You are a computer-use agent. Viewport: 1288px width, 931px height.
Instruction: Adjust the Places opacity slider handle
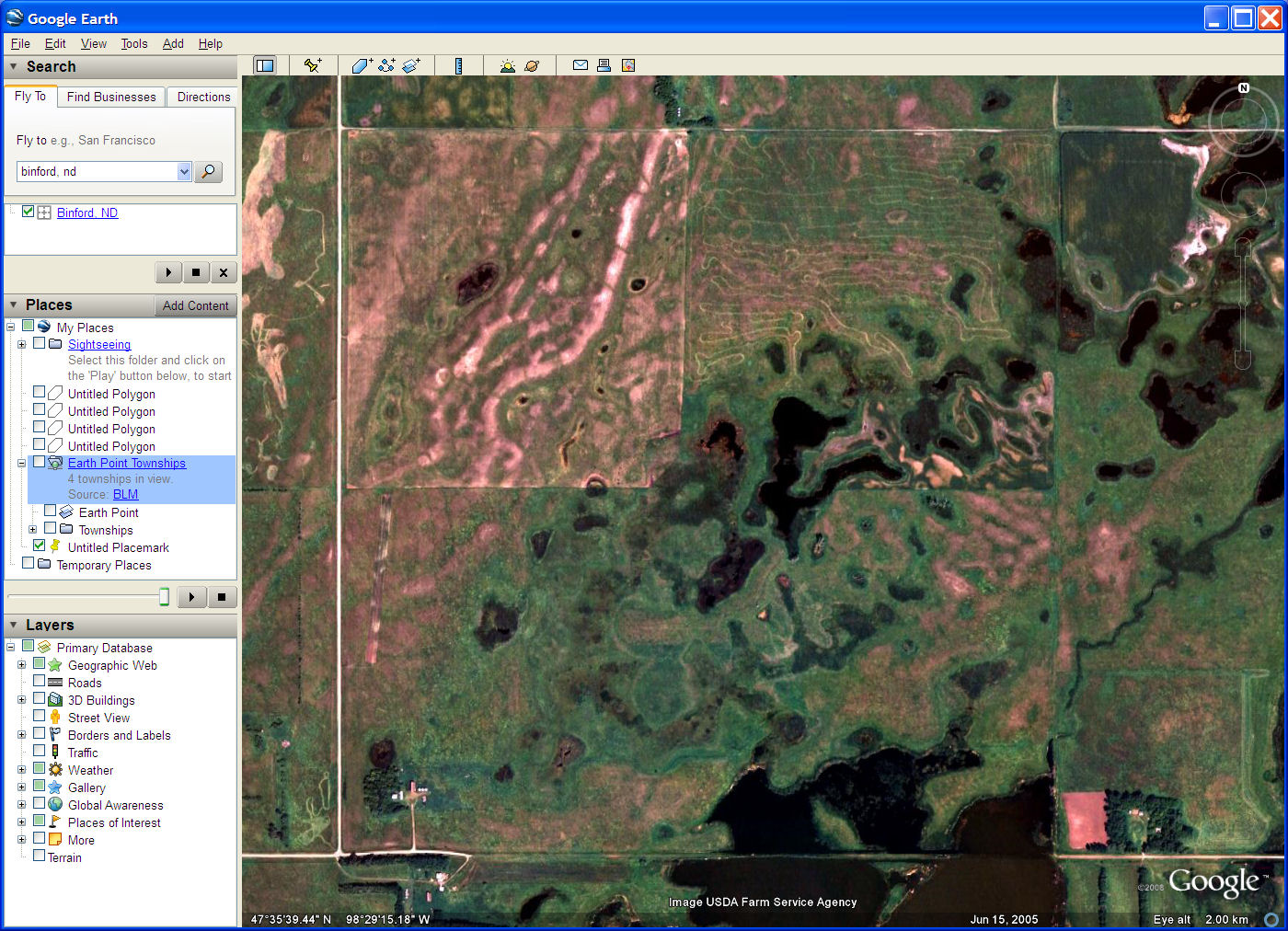click(164, 597)
